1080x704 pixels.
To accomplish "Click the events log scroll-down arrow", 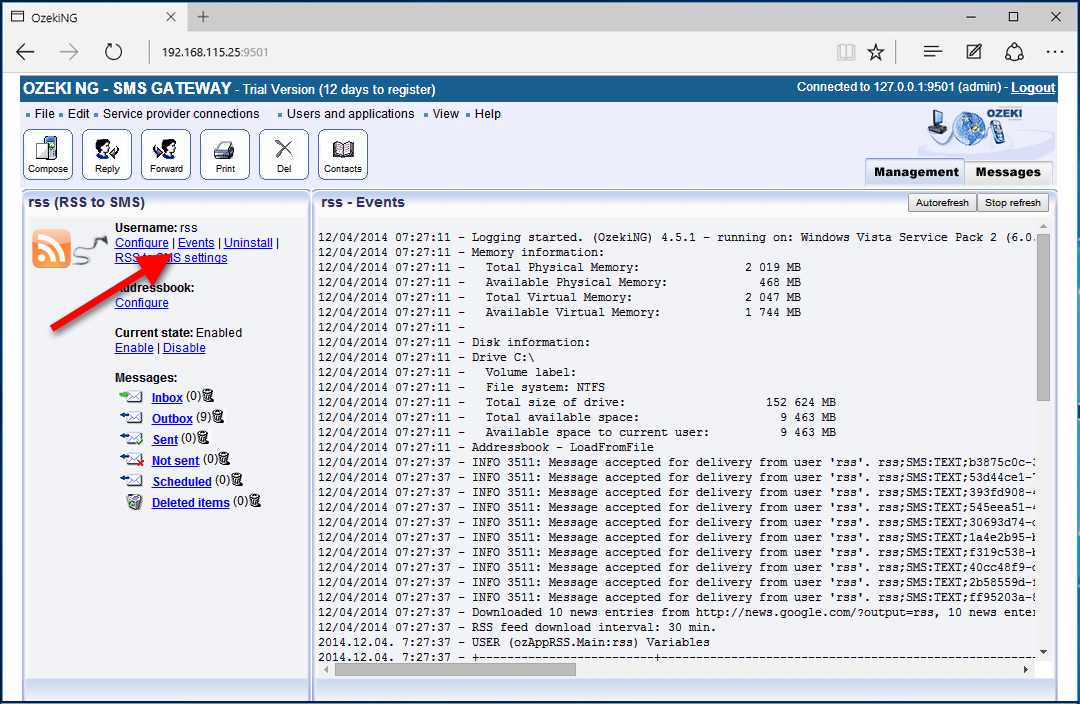I will (1043, 652).
